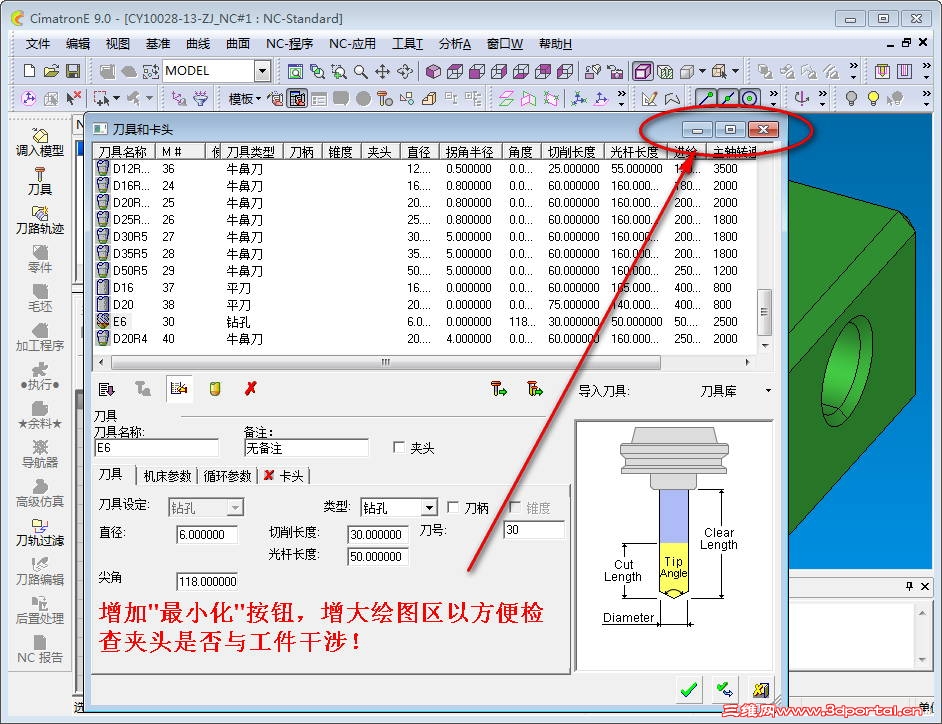Screen dimensions: 942x724
Task: Select the D16 平刀 tool row
Action: point(425,287)
